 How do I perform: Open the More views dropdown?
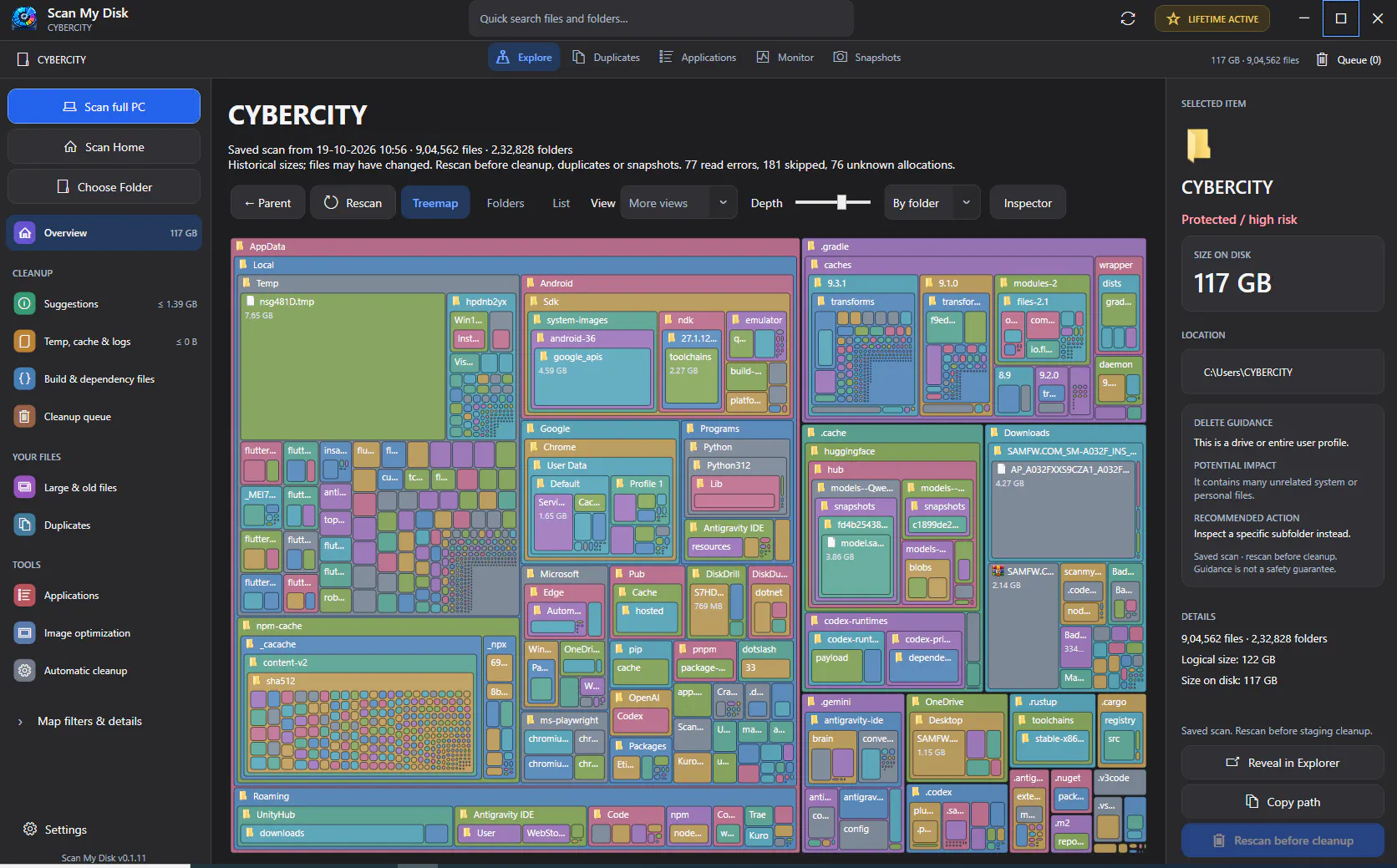(x=678, y=203)
